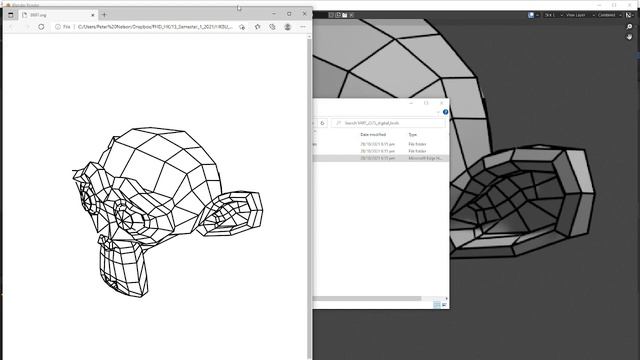Select the second File folder row

(380, 151)
